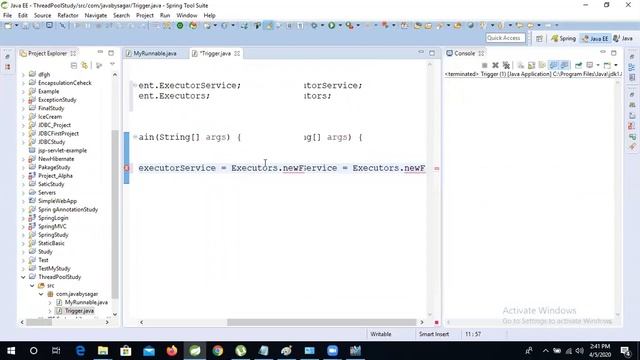Switch to the Spring perspective
Viewport: 640px width, 360px height.
(x=563, y=38)
